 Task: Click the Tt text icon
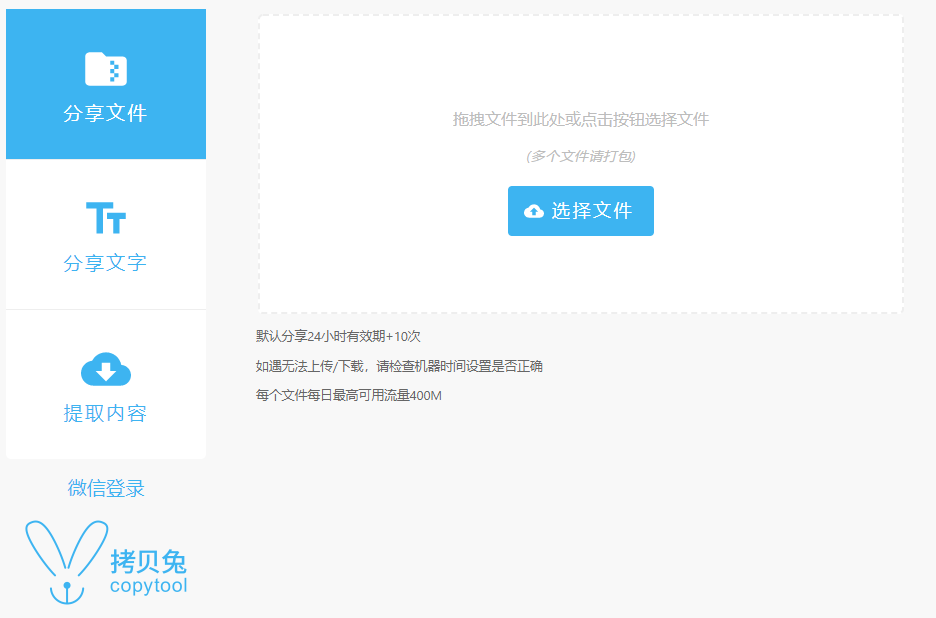tap(106, 218)
